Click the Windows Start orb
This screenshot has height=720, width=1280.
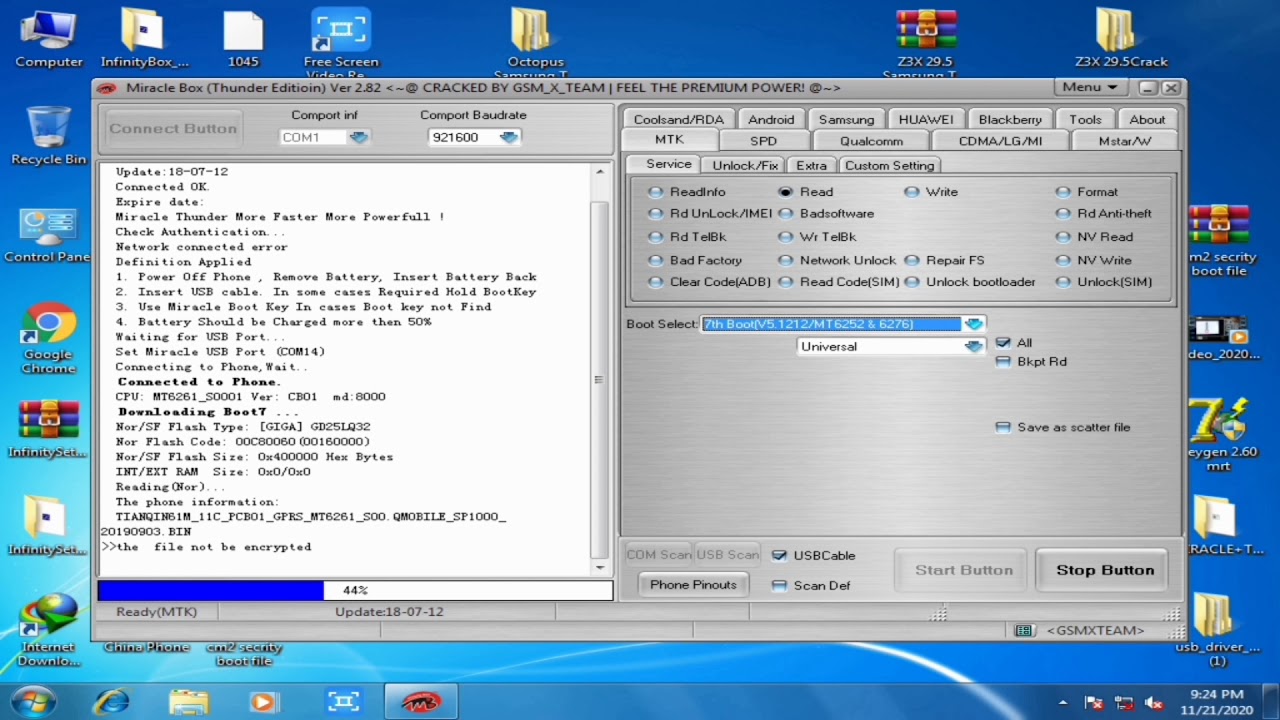coord(33,702)
